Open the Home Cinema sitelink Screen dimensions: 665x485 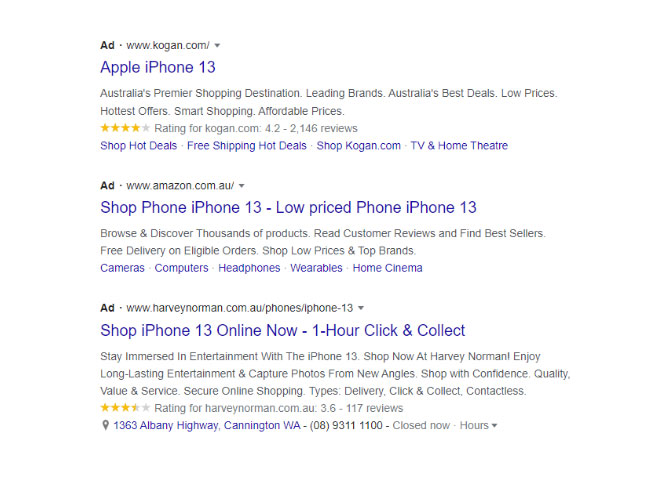pyautogui.click(x=388, y=268)
